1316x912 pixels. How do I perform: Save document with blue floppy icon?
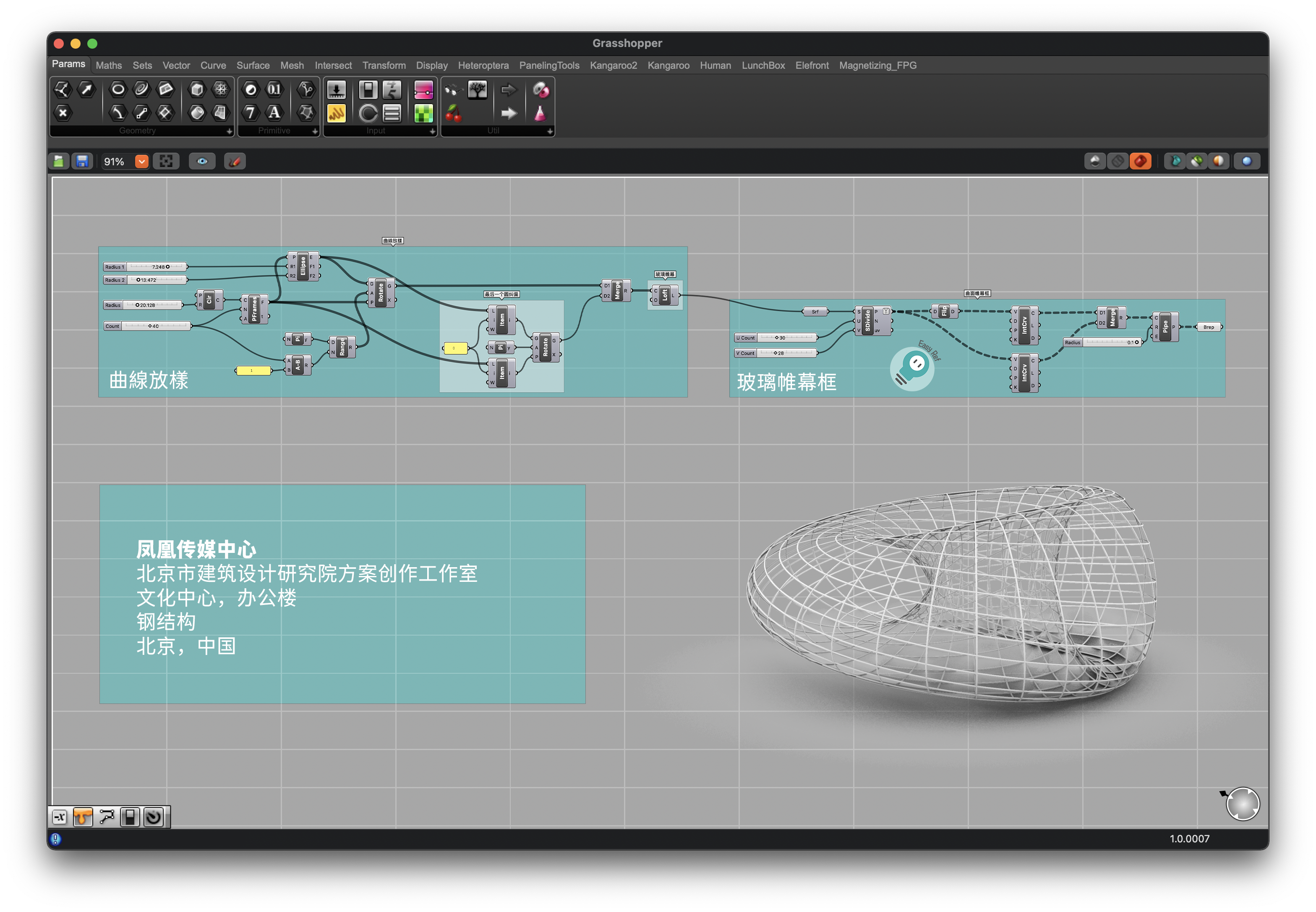82,162
